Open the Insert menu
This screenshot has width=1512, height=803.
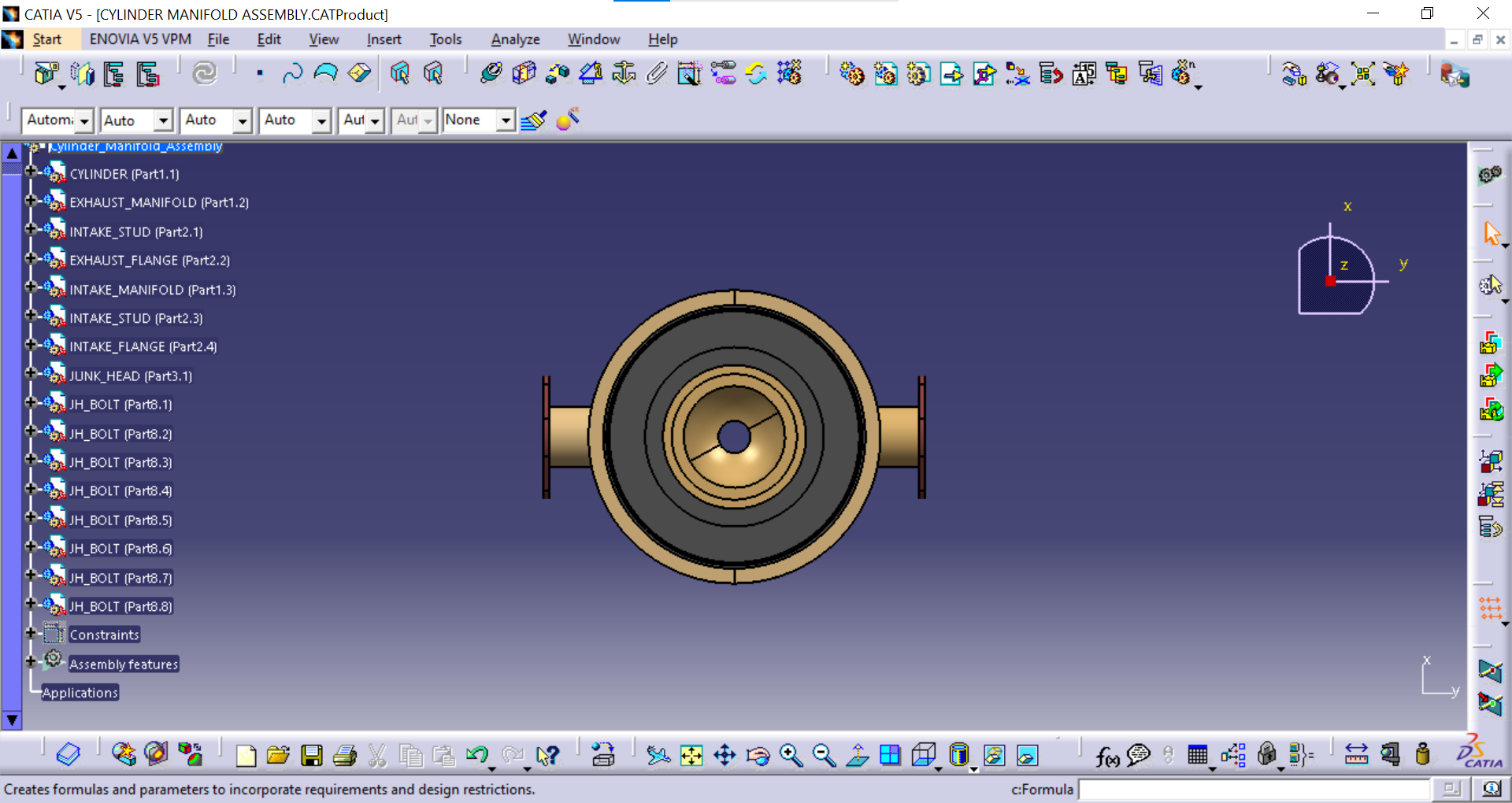(384, 39)
